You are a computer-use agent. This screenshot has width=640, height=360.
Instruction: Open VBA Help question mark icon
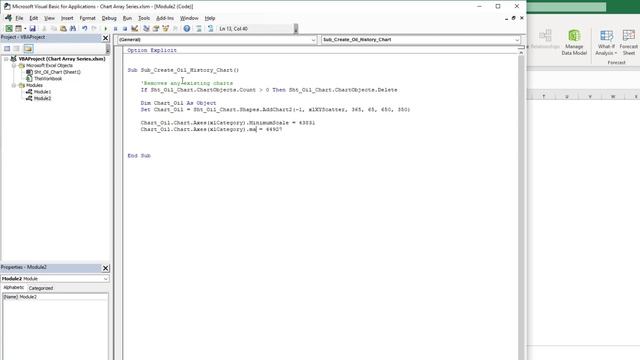[187, 29]
